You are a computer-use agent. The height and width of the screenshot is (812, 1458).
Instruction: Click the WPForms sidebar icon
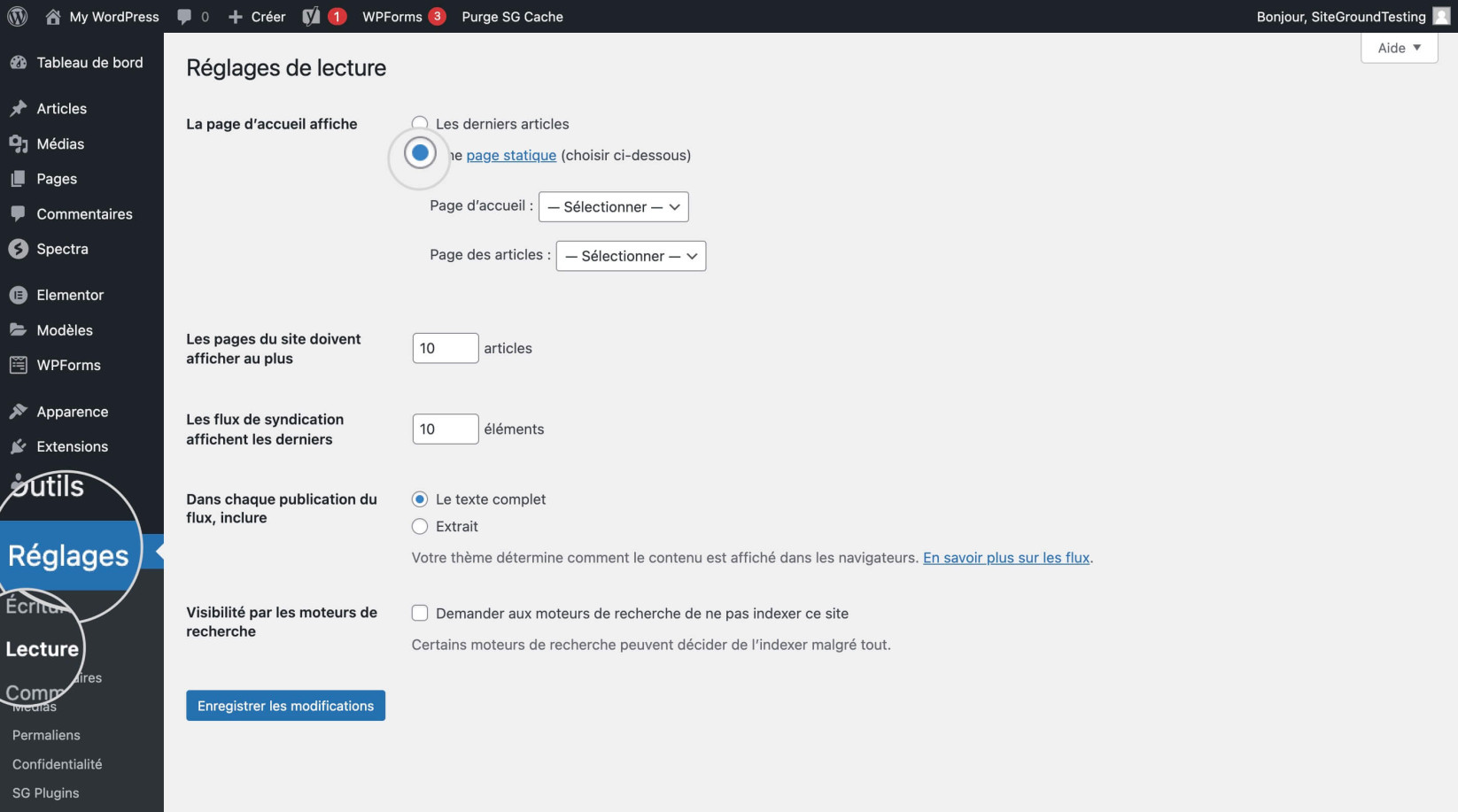click(18, 365)
